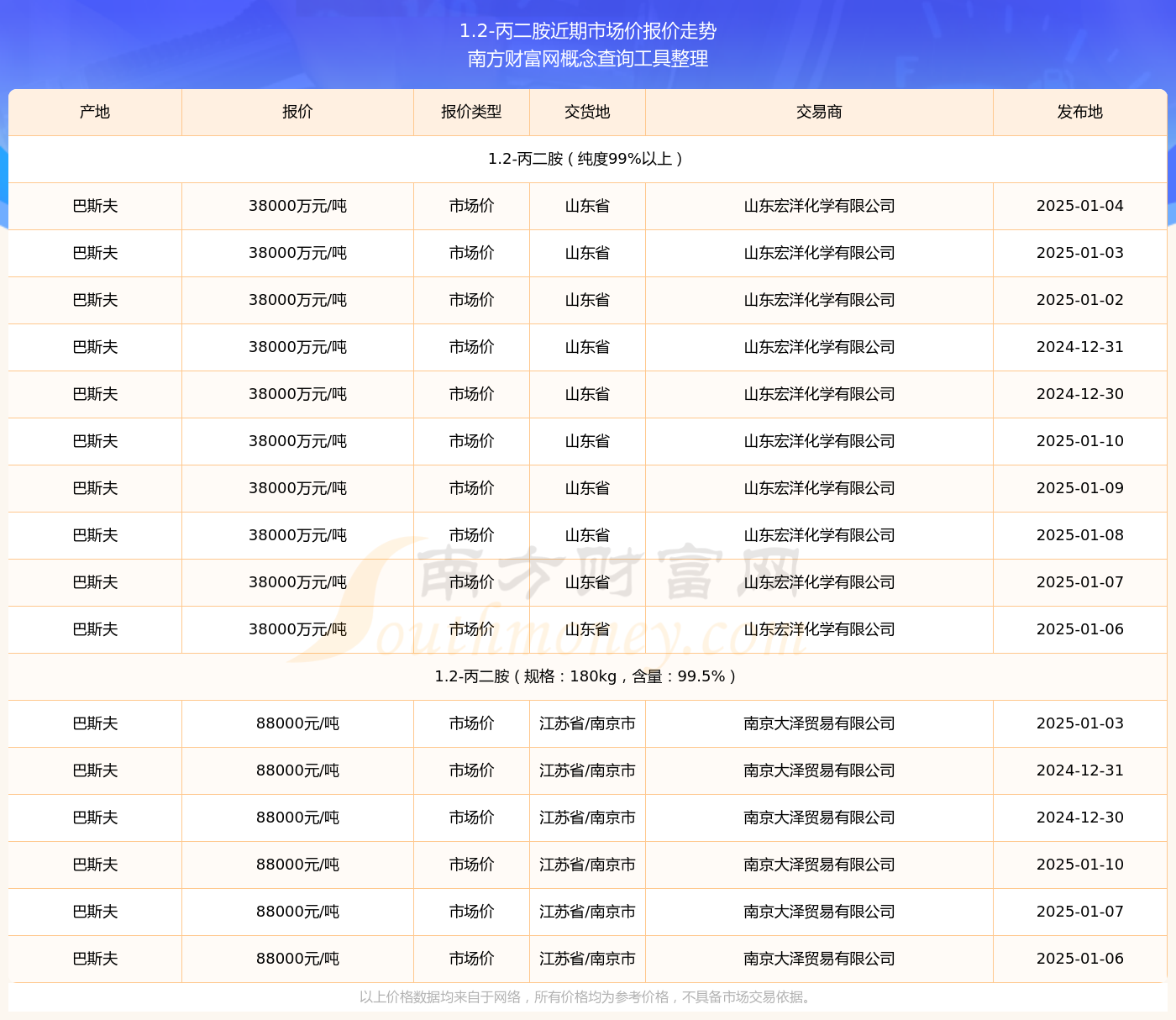
Task: Click 38000万元/吨 price in 2025-01-09 row
Action: (x=297, y=488)
